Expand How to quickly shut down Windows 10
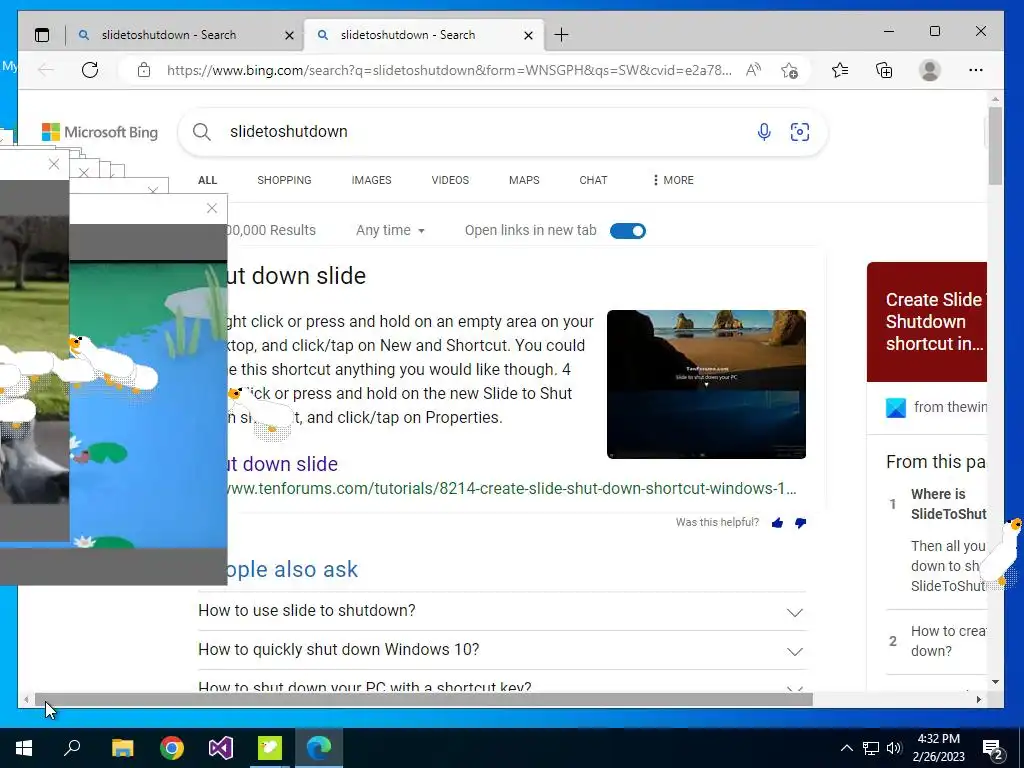Image resolution: width=1024 pixels, height=768 pixels. point(502,650)
